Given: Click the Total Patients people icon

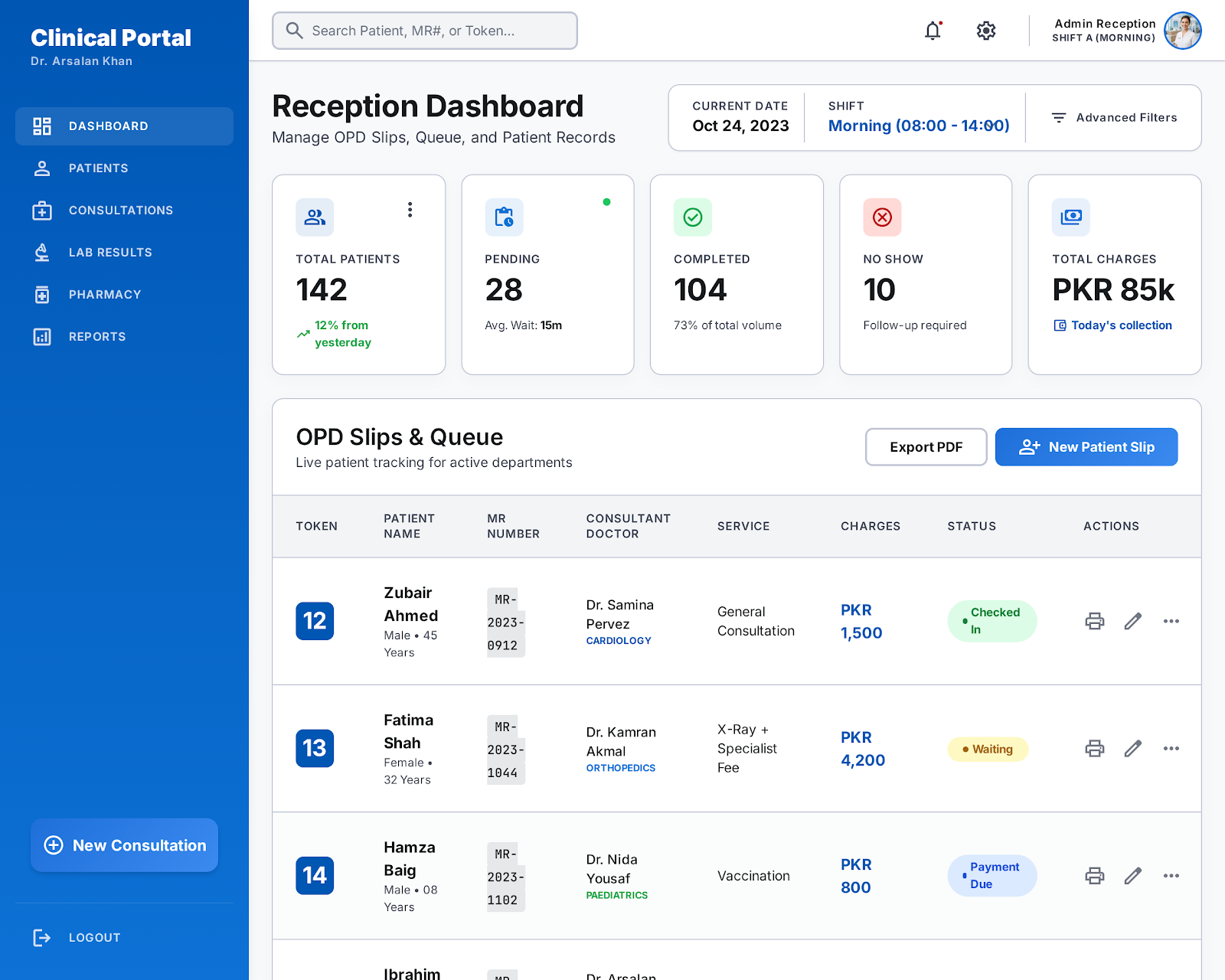Looking at the screenshot, I should click(315, 217).
